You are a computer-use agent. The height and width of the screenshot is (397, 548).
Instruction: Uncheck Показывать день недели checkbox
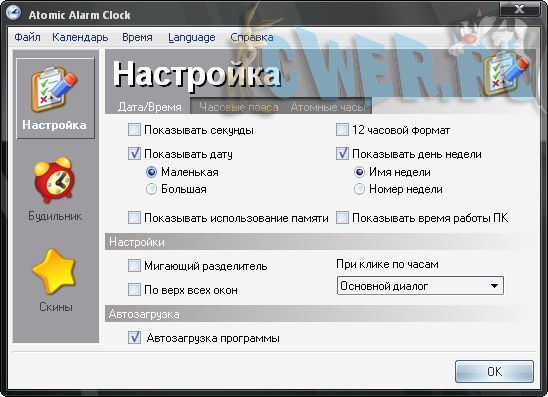point(342,154)
